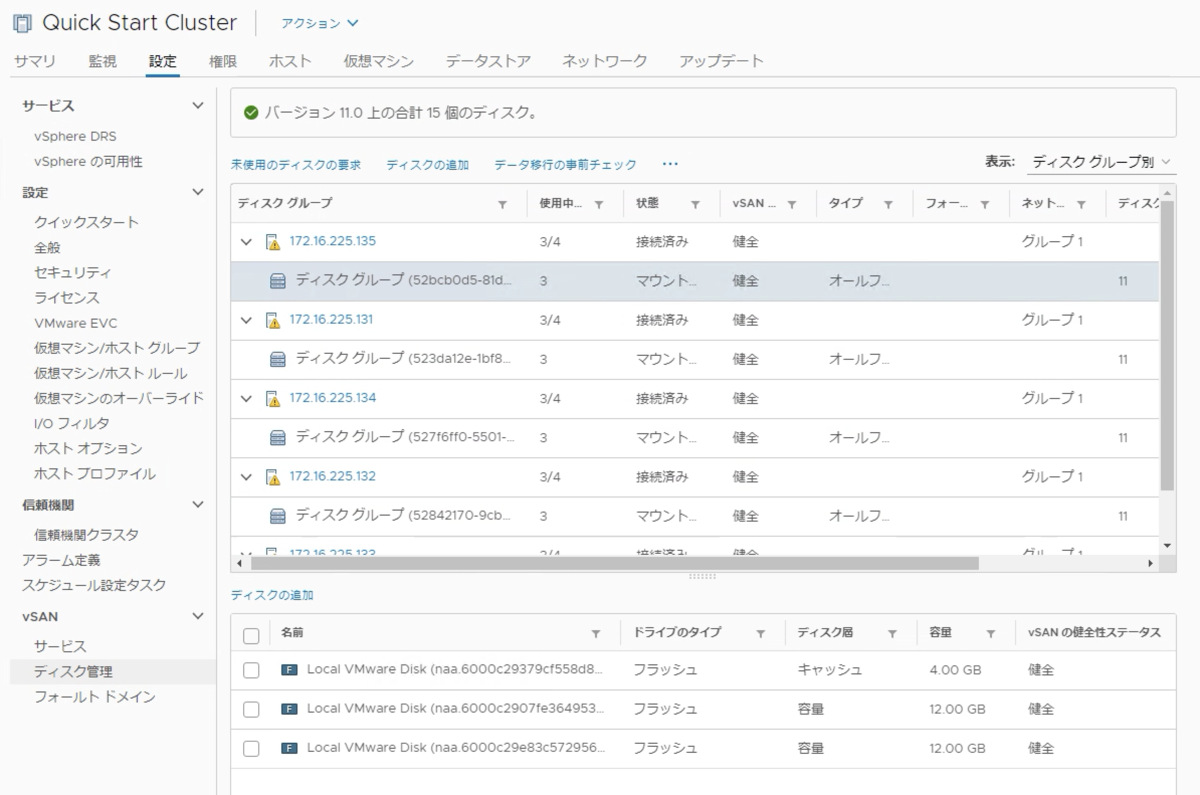Click the disk group icon for 52bcb0d5-81d
Screen dimensions: 1200x795
(278, 281)
